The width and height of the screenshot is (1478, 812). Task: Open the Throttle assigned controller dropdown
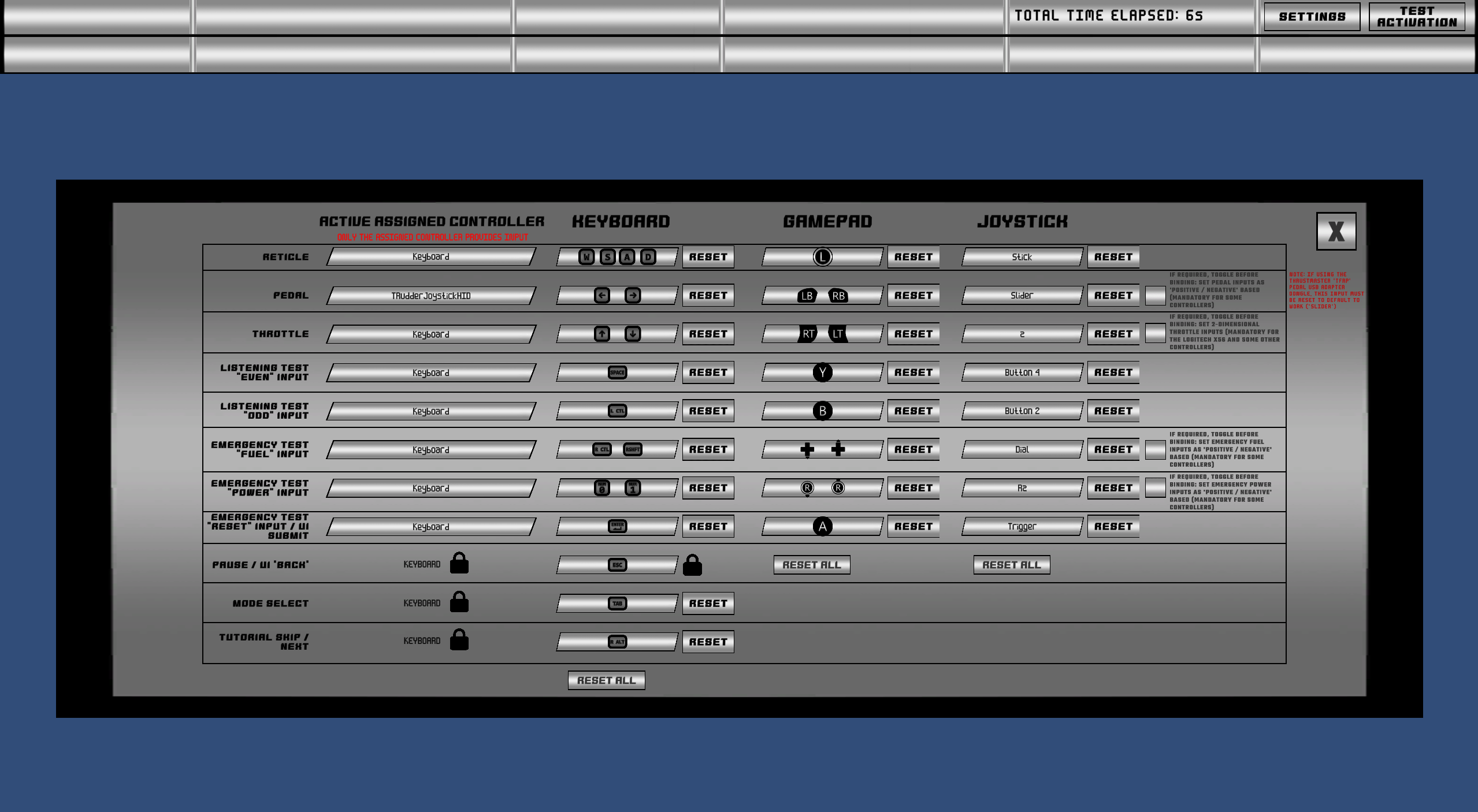[x=430, y=334]
